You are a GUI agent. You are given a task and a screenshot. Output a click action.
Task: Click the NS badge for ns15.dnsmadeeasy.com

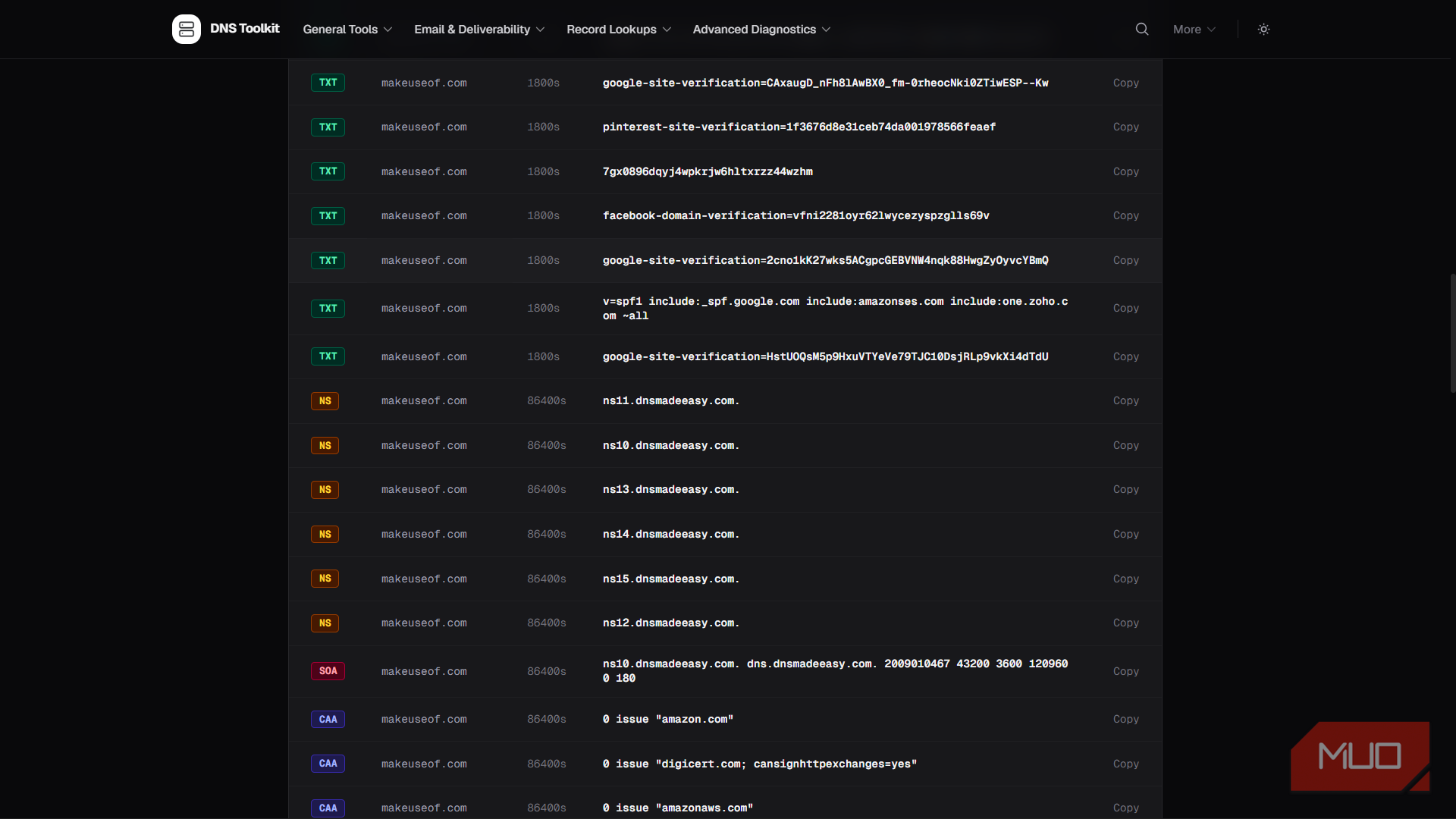coord(325,579)
